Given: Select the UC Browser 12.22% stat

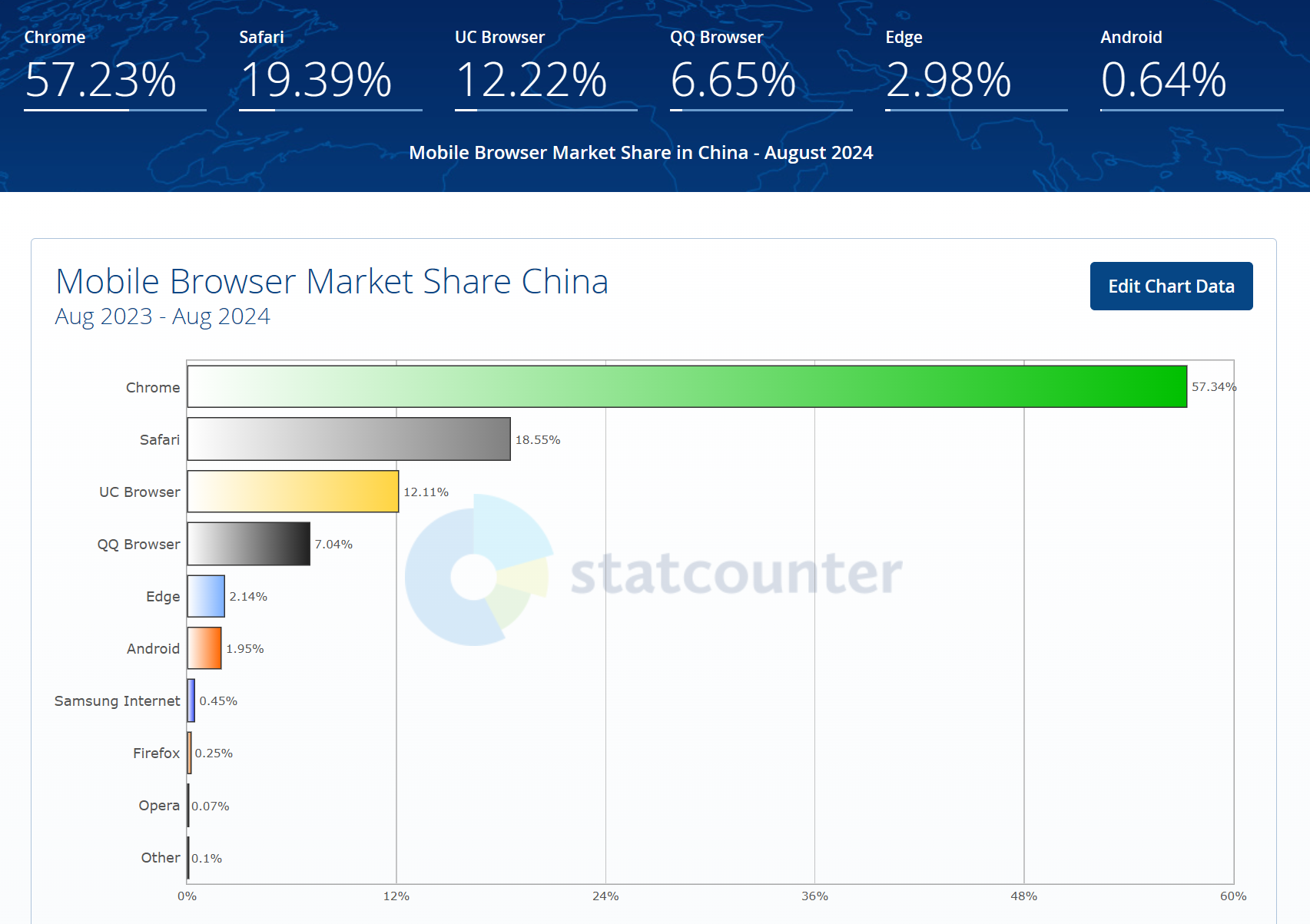Looking at the screenshot, I should 546,69.
